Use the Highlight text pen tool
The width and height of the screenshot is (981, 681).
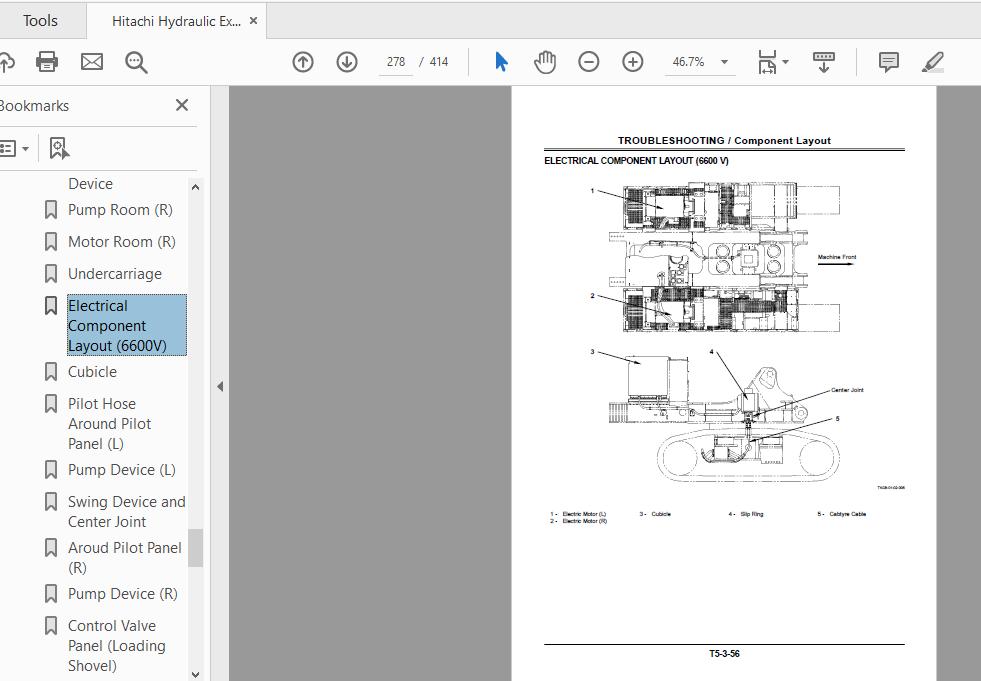(x=932, y=61)
